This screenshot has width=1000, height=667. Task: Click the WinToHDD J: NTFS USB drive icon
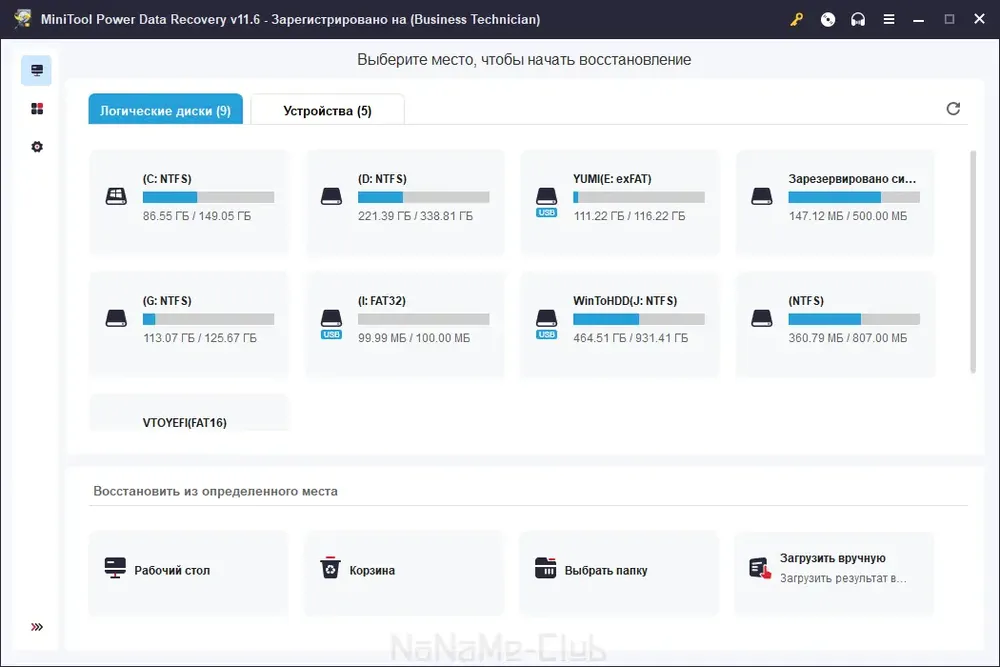pos(547,323)
